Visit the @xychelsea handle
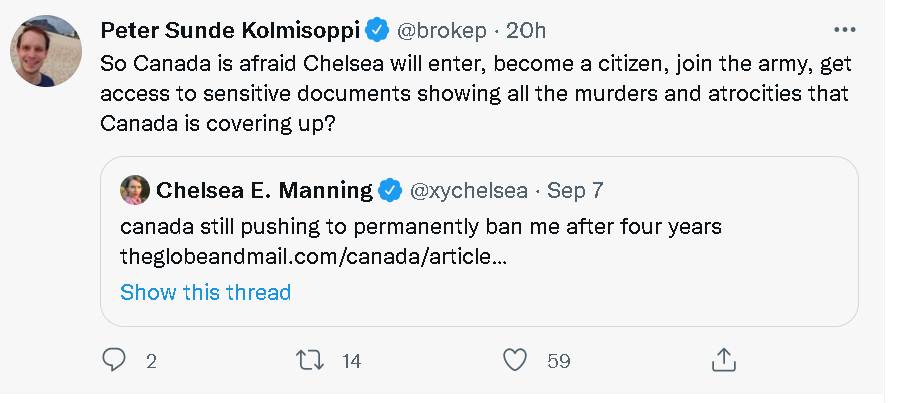This screenshot has width=918, height=403. point(468,189)
